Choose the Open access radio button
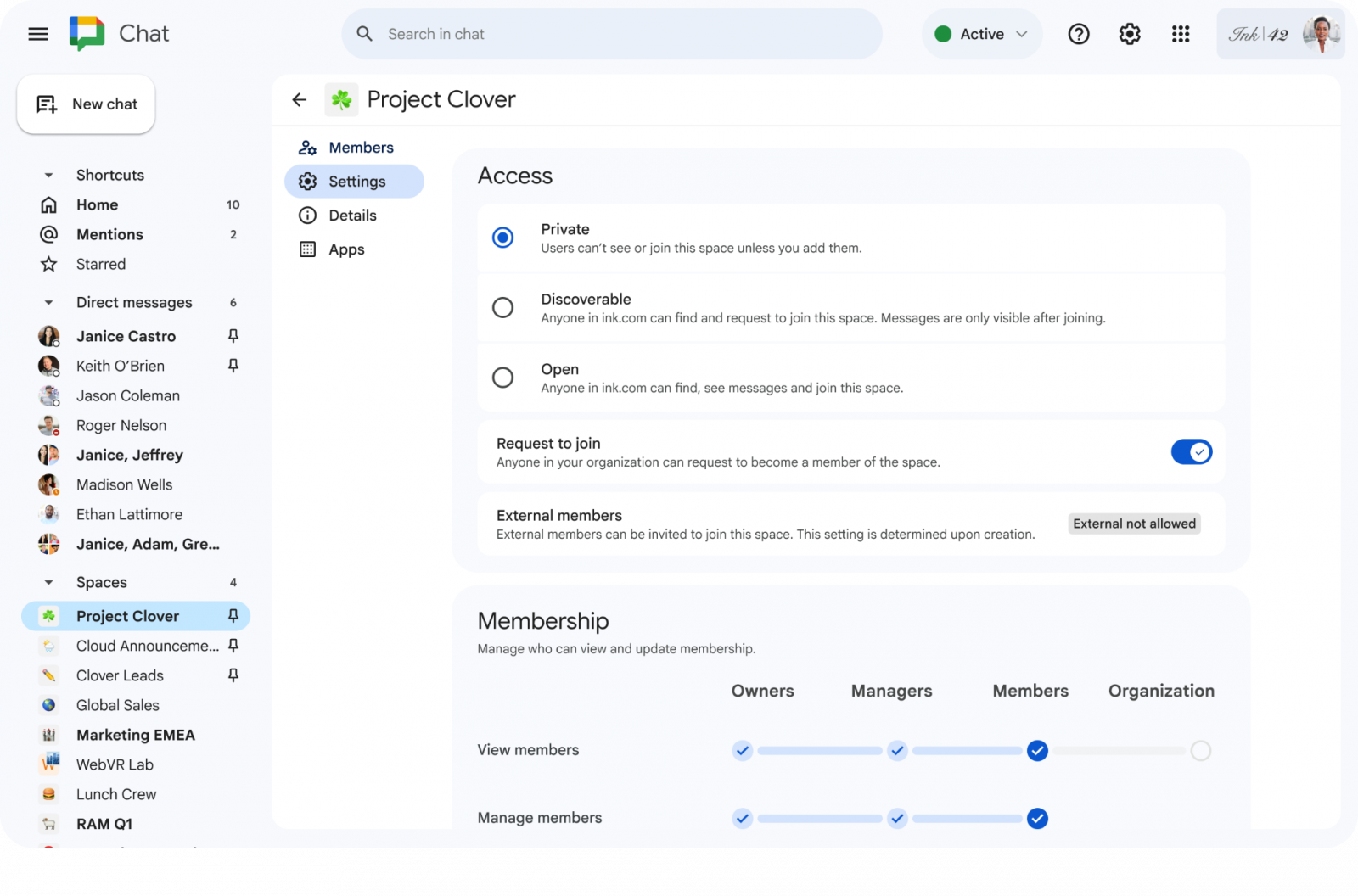Image resolution: width=1358 pixels, height=896 pixels. [x=503, y=377]
